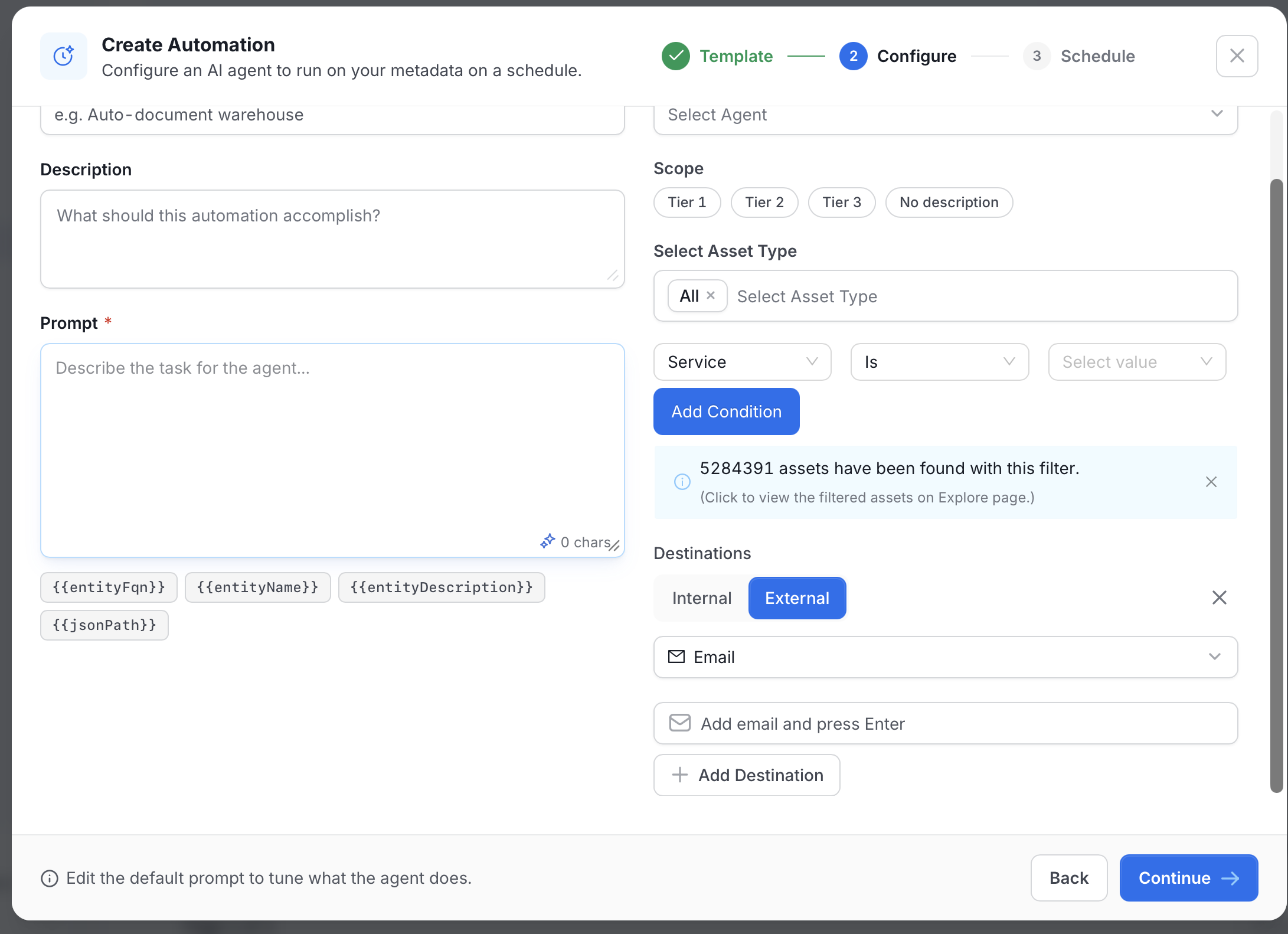Click into the Description text area
Viewport: 1288px width, 934px height.
(332, 239)
